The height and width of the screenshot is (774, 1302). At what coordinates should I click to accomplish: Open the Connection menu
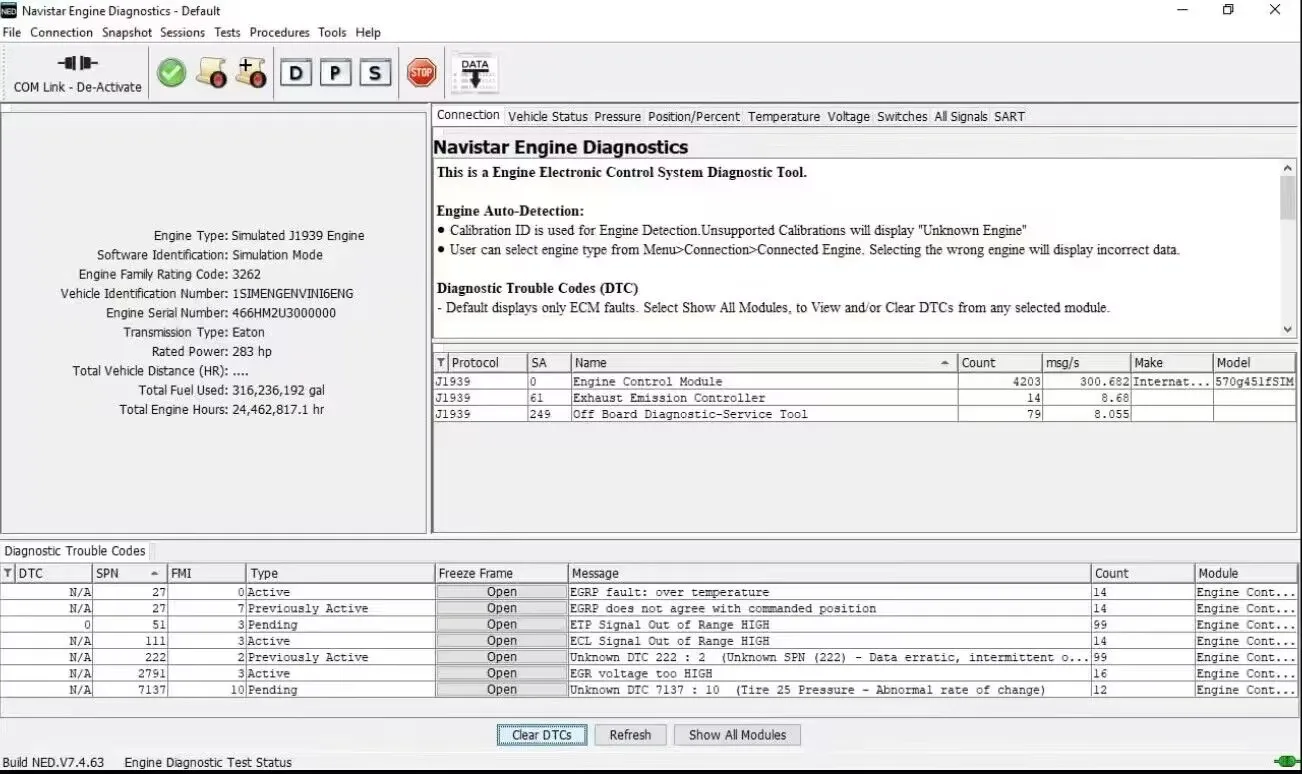click(61, 32)
